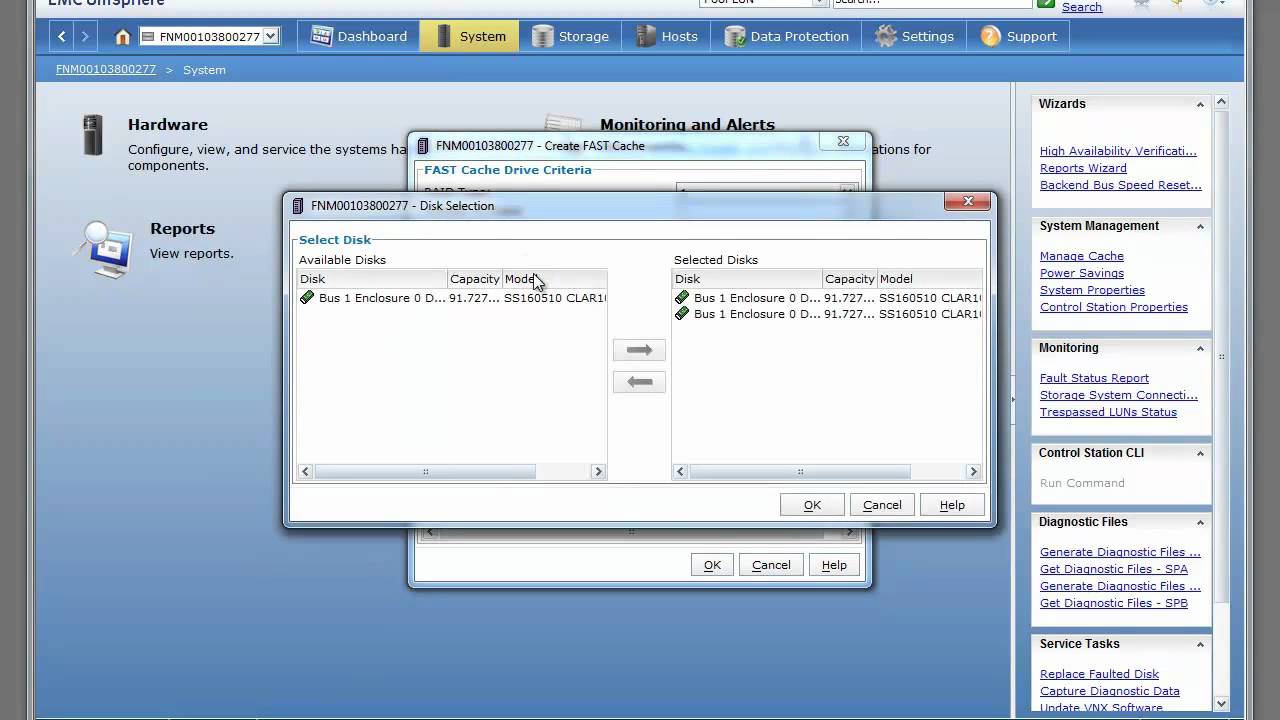The height and width of the screenshot is (720, 1280).
Task: Select the disk in Available Disks list
Action: [452, 298]
